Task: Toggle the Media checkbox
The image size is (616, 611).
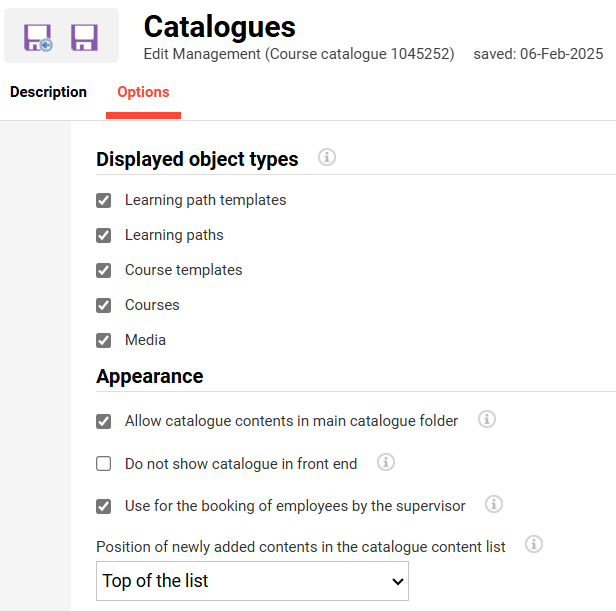Action: 104,340
